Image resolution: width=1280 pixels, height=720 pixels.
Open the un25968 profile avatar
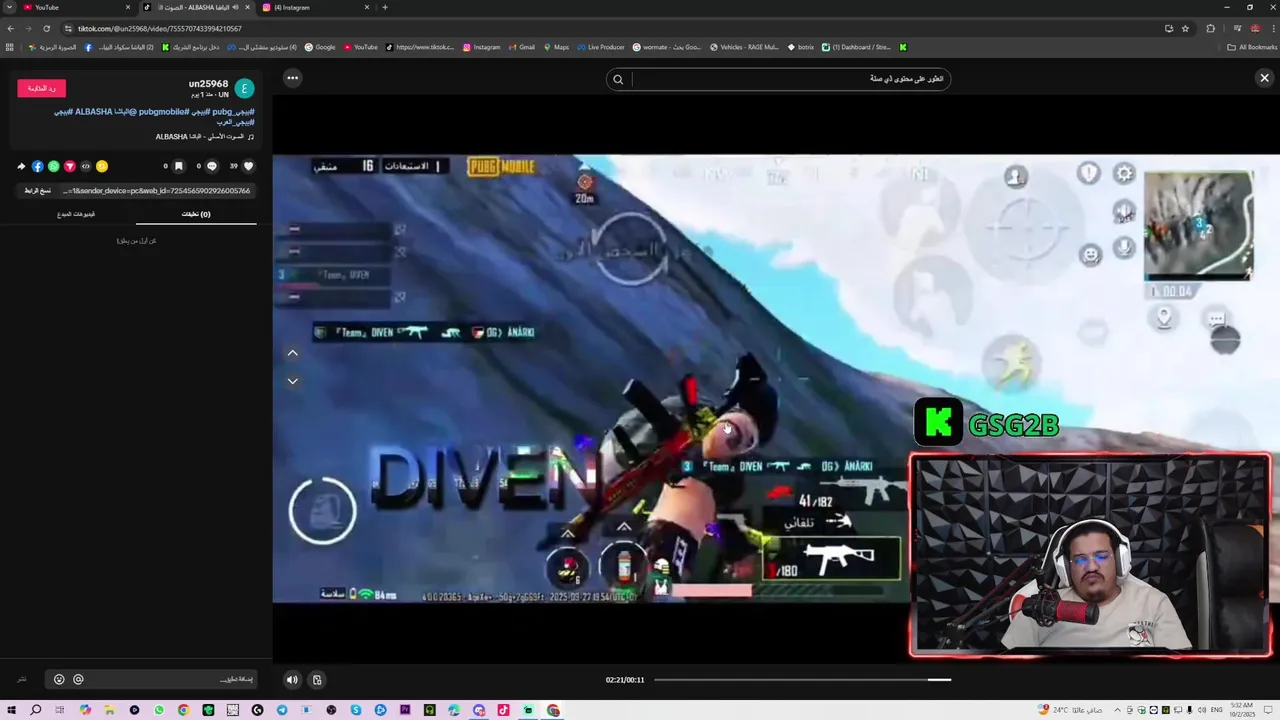click(x=245, y=88)
